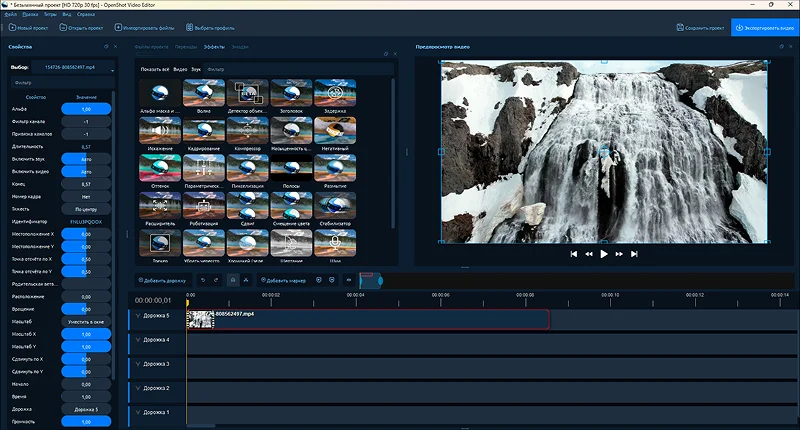Choose the Искажение audio effect
Screen dimensions: 800x430
160,130
